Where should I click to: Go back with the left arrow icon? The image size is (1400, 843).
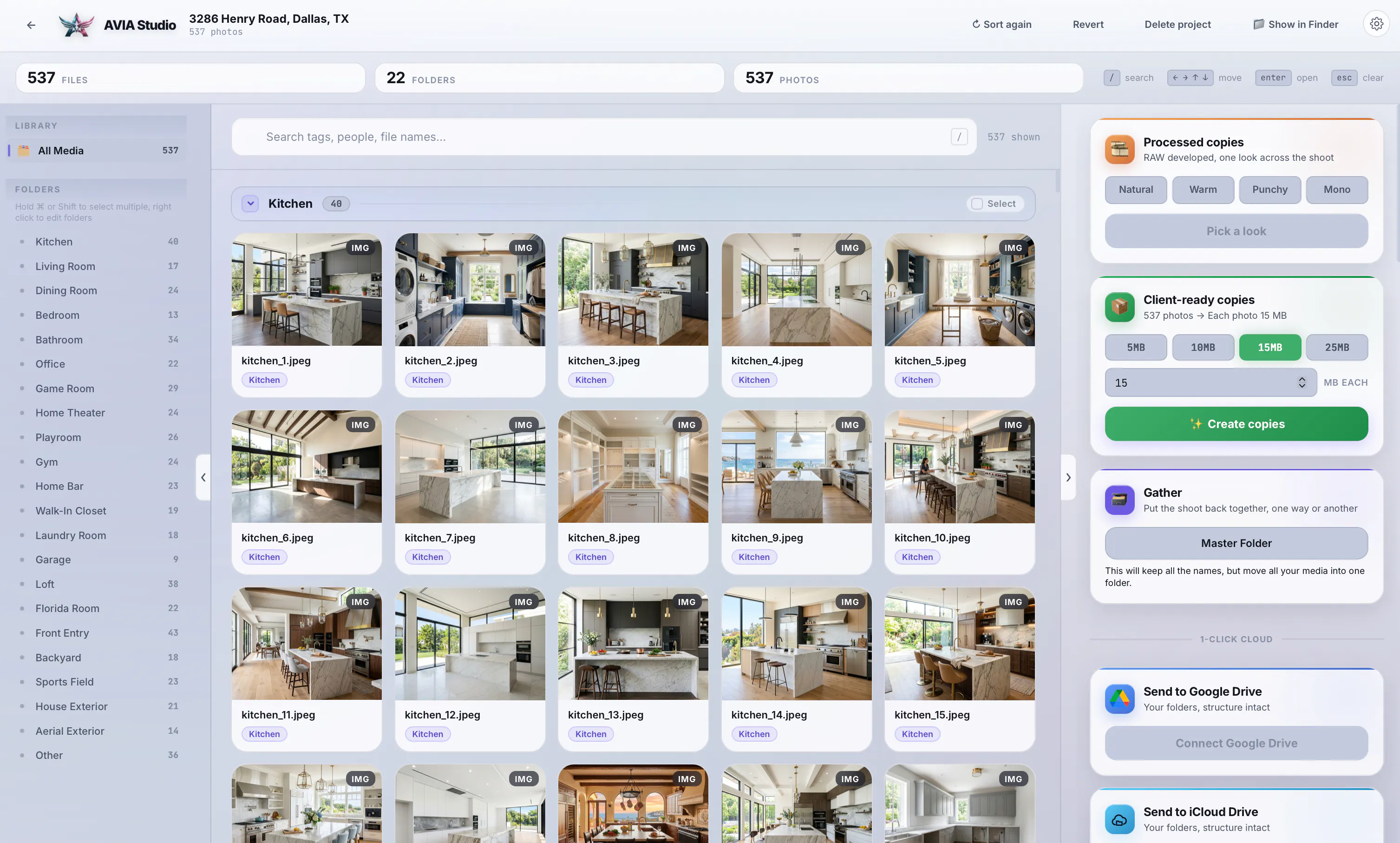[31, 25]
